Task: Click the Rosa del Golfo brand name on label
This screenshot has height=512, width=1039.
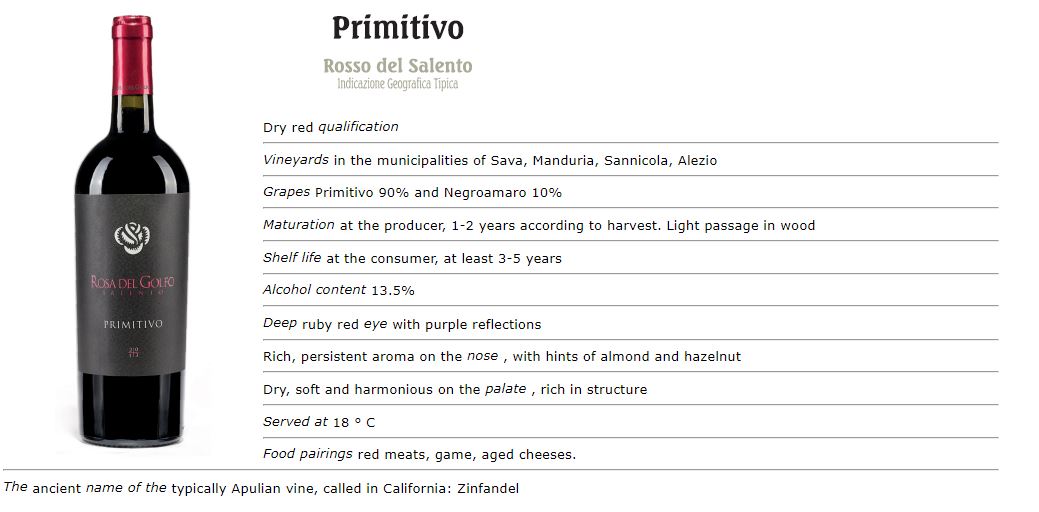Action: [132, 283]
